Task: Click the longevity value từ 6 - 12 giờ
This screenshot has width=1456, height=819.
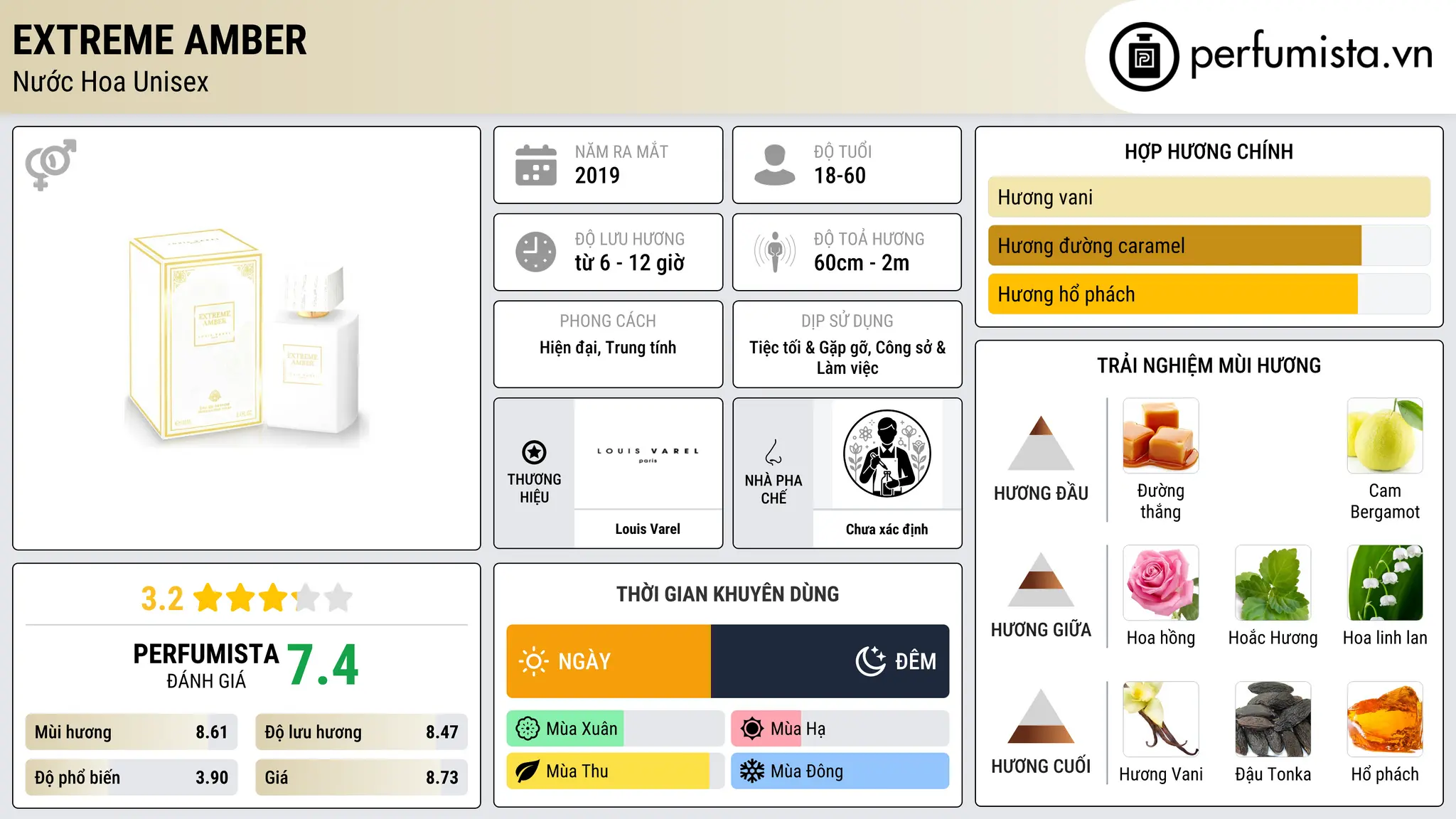Action: click(630, 263)
